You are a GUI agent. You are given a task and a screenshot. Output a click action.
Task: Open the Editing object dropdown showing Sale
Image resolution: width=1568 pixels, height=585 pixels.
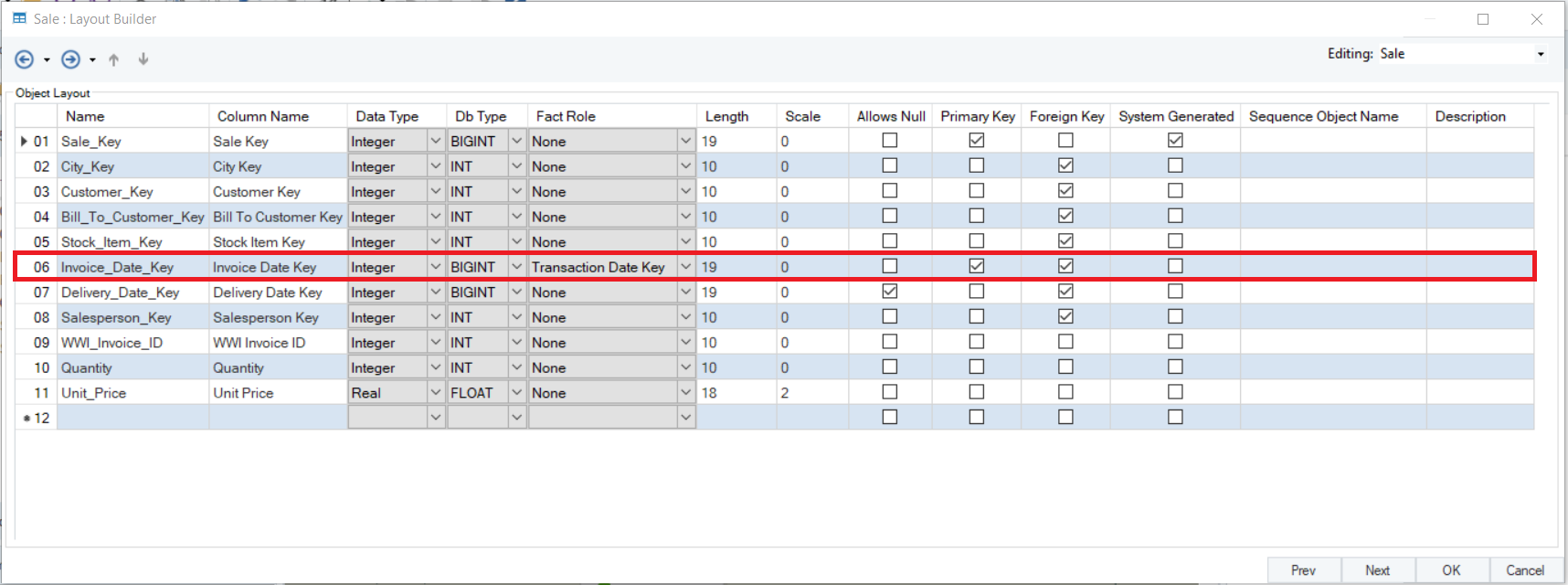(x=1541, y=54)
